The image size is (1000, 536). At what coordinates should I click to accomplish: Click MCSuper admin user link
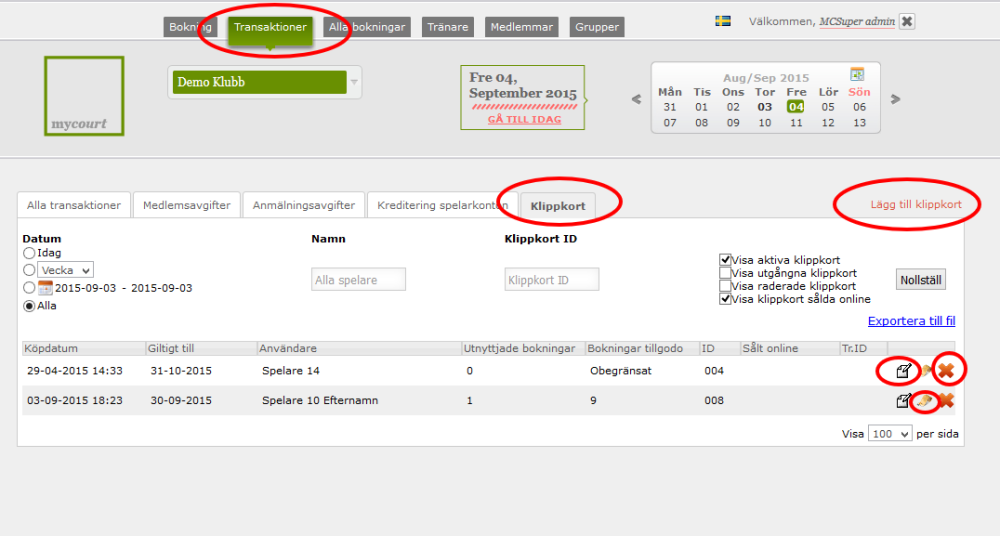(x=857, y=22)
